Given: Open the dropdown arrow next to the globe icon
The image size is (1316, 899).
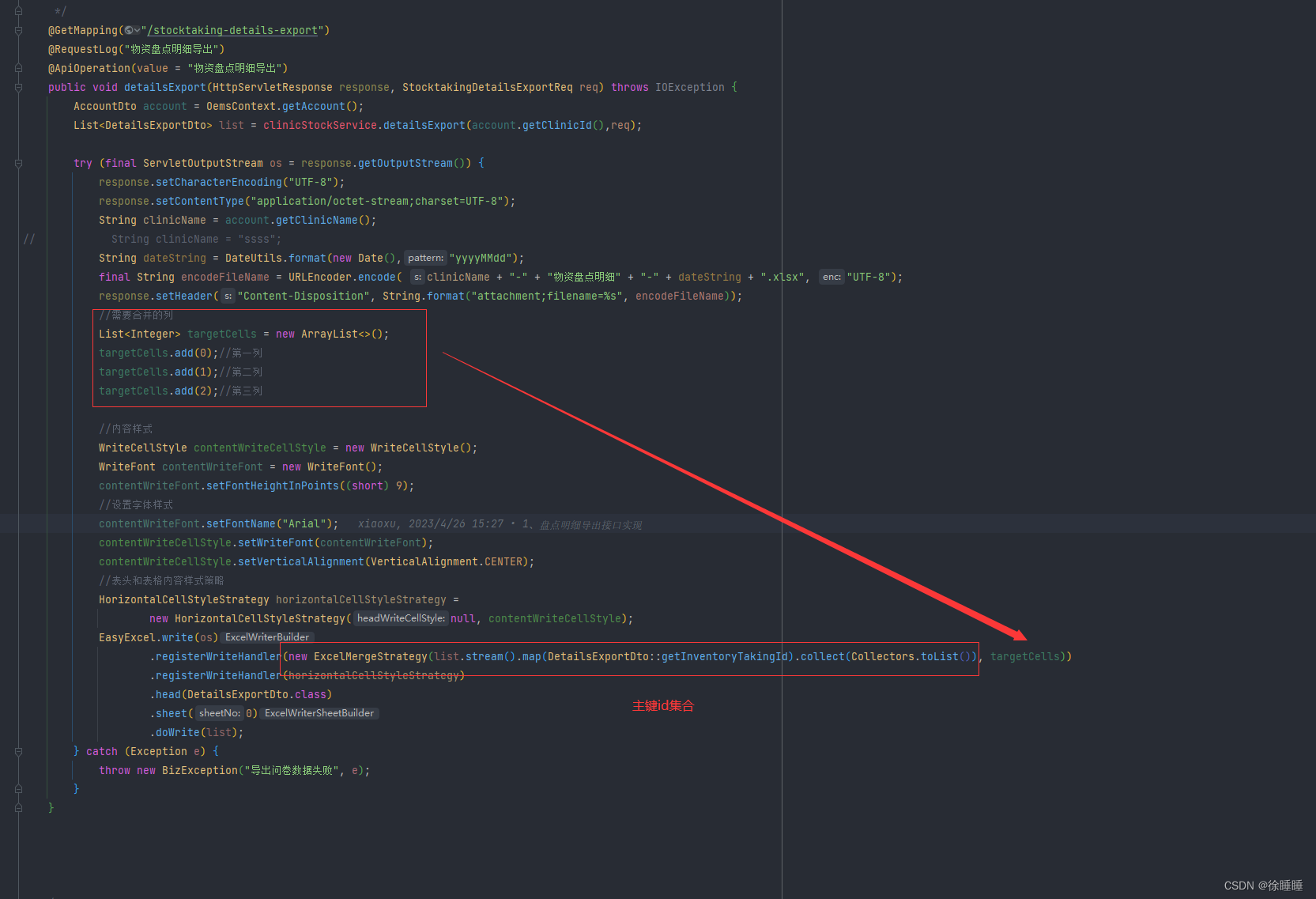Looking at the screenshot, I should click(137, 31).
